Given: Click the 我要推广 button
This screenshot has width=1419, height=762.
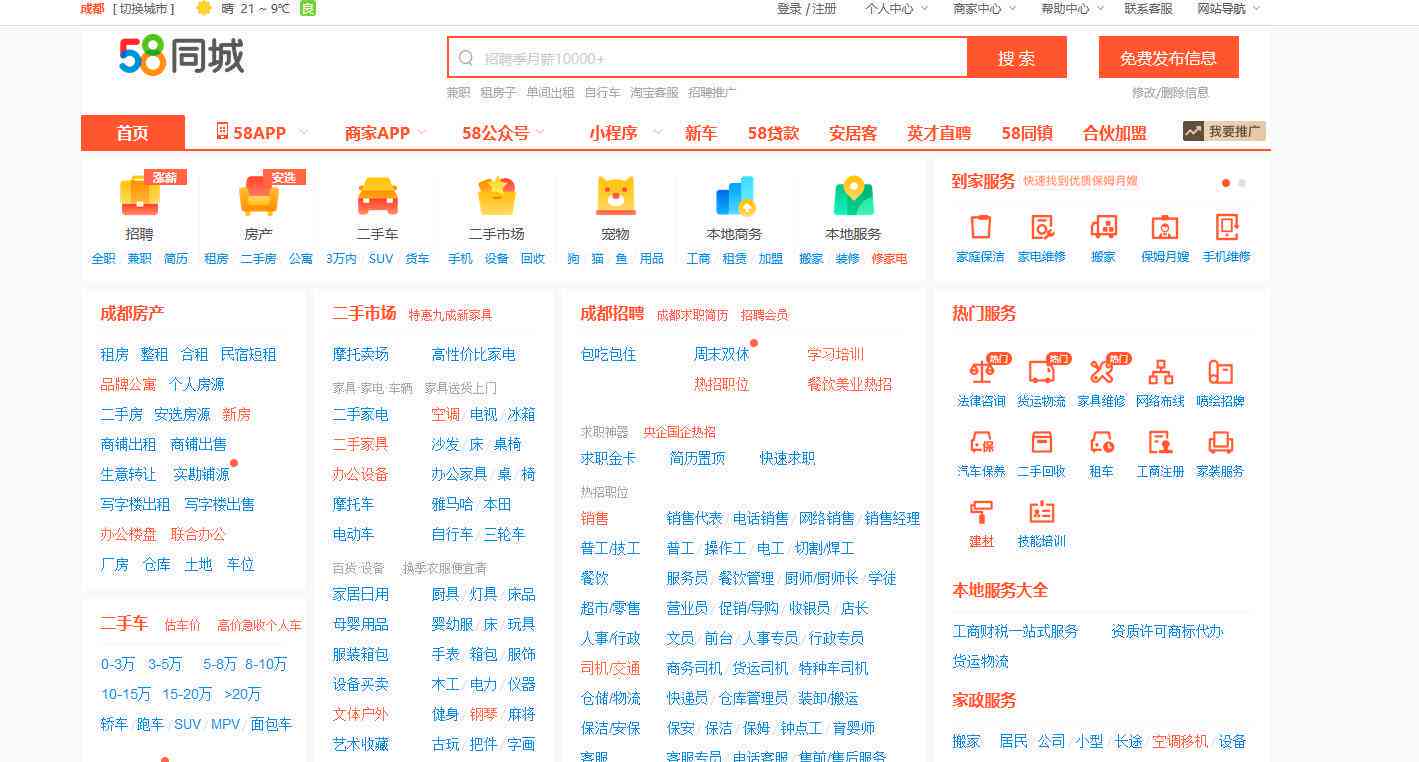Looking at the screenshot, I should point(1224,131).
